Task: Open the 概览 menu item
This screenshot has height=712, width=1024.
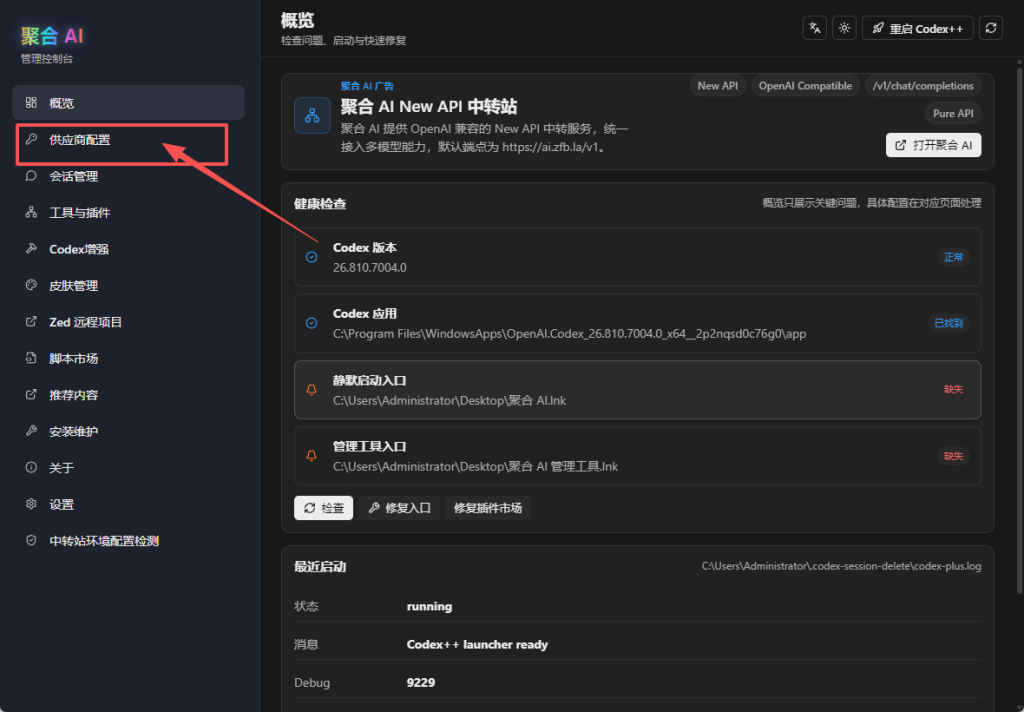Action: tap(128, 103)
